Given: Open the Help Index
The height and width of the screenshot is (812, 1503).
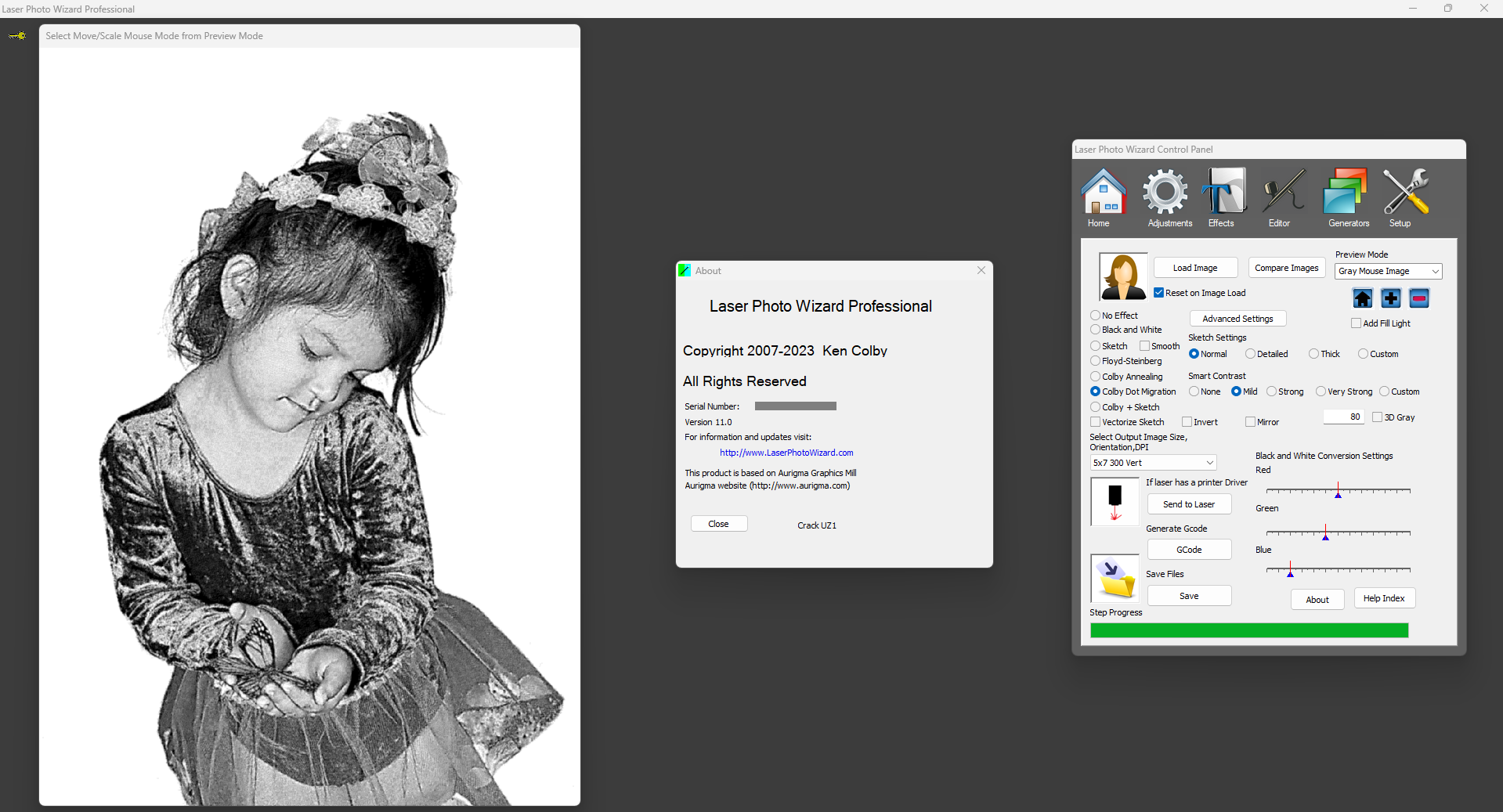Looking at the screenshot, I should point(1384,598).
